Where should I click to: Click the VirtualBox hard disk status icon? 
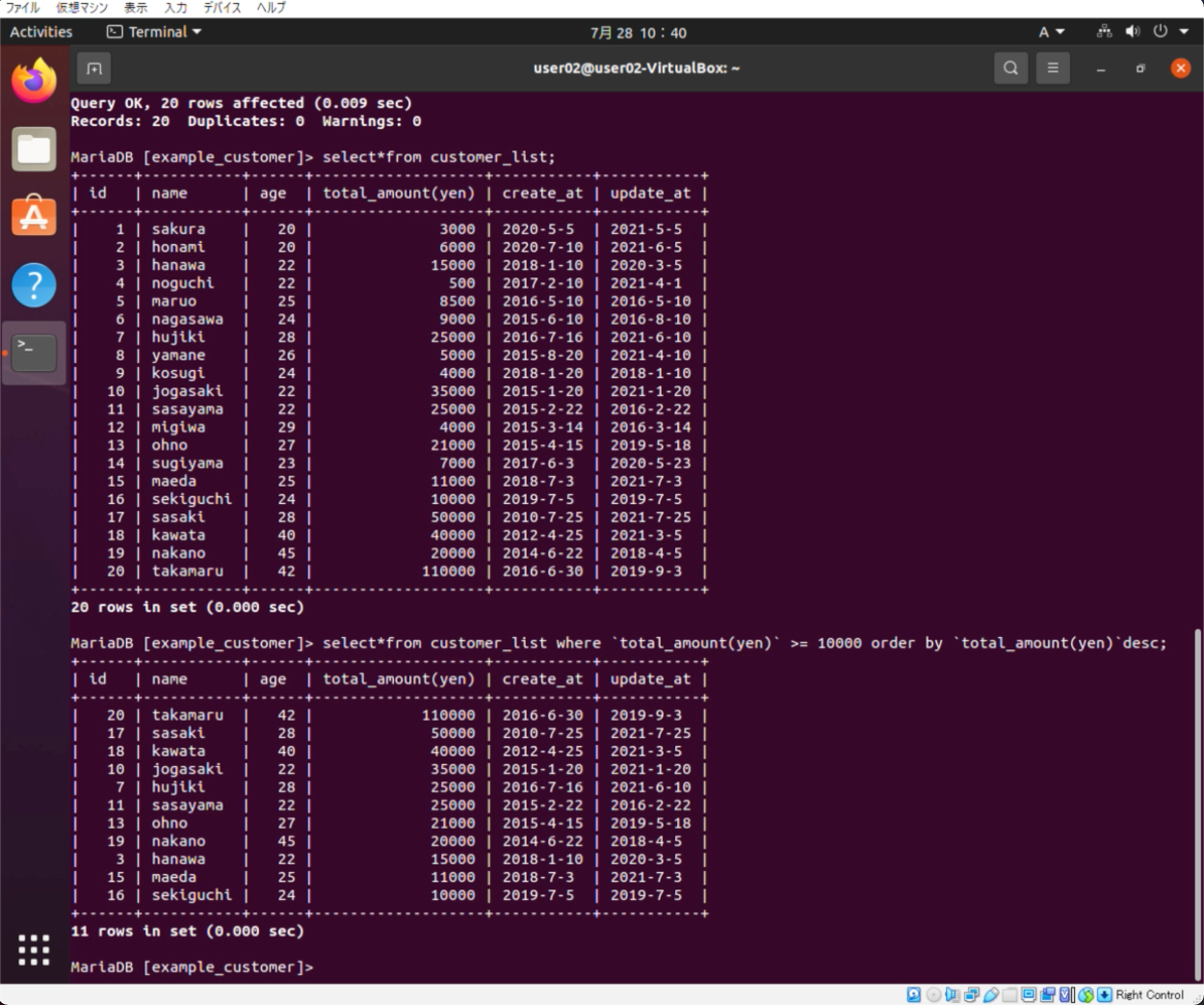tap(914, 995)
